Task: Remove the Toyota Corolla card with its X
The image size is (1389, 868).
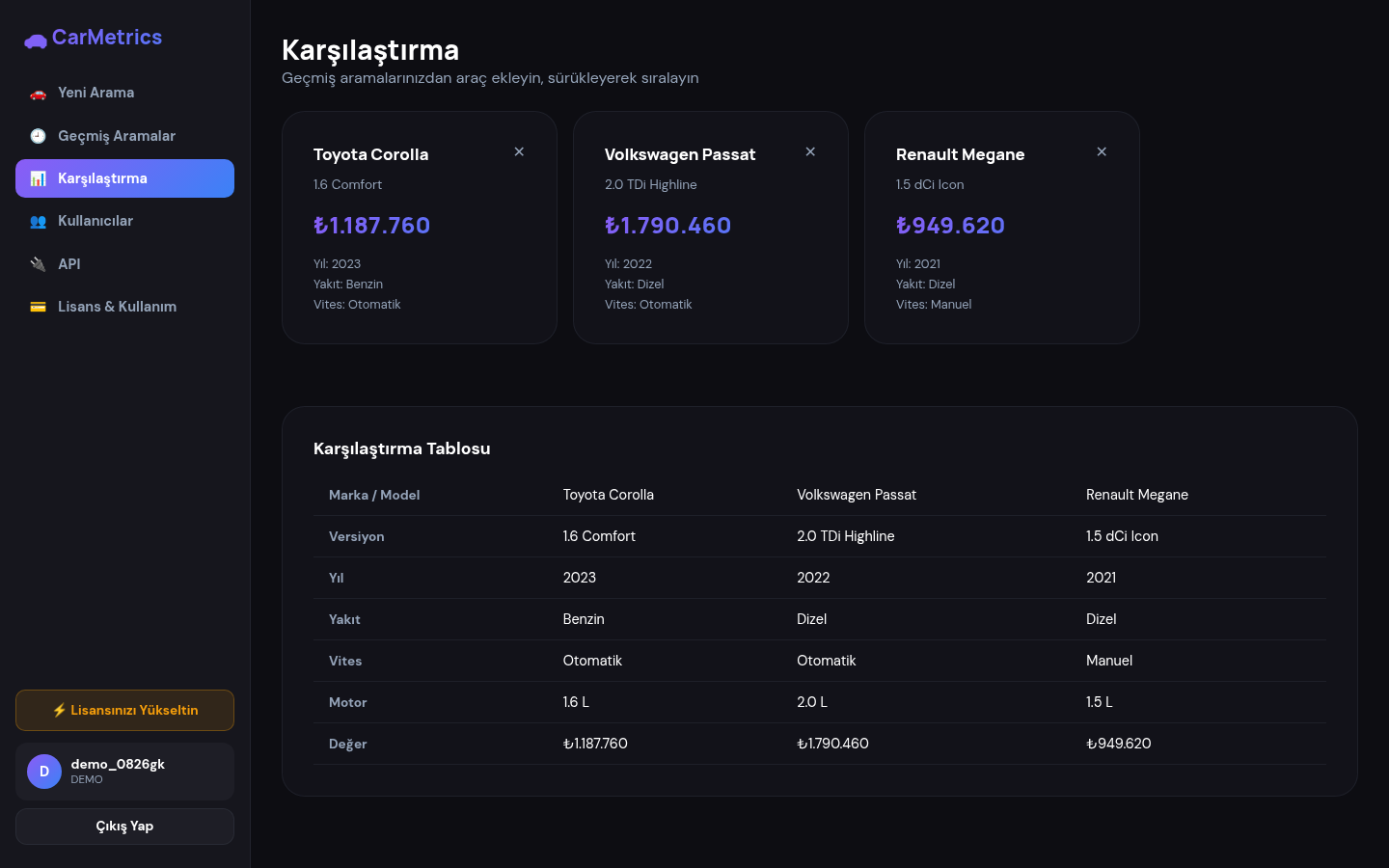Action: 519,151
